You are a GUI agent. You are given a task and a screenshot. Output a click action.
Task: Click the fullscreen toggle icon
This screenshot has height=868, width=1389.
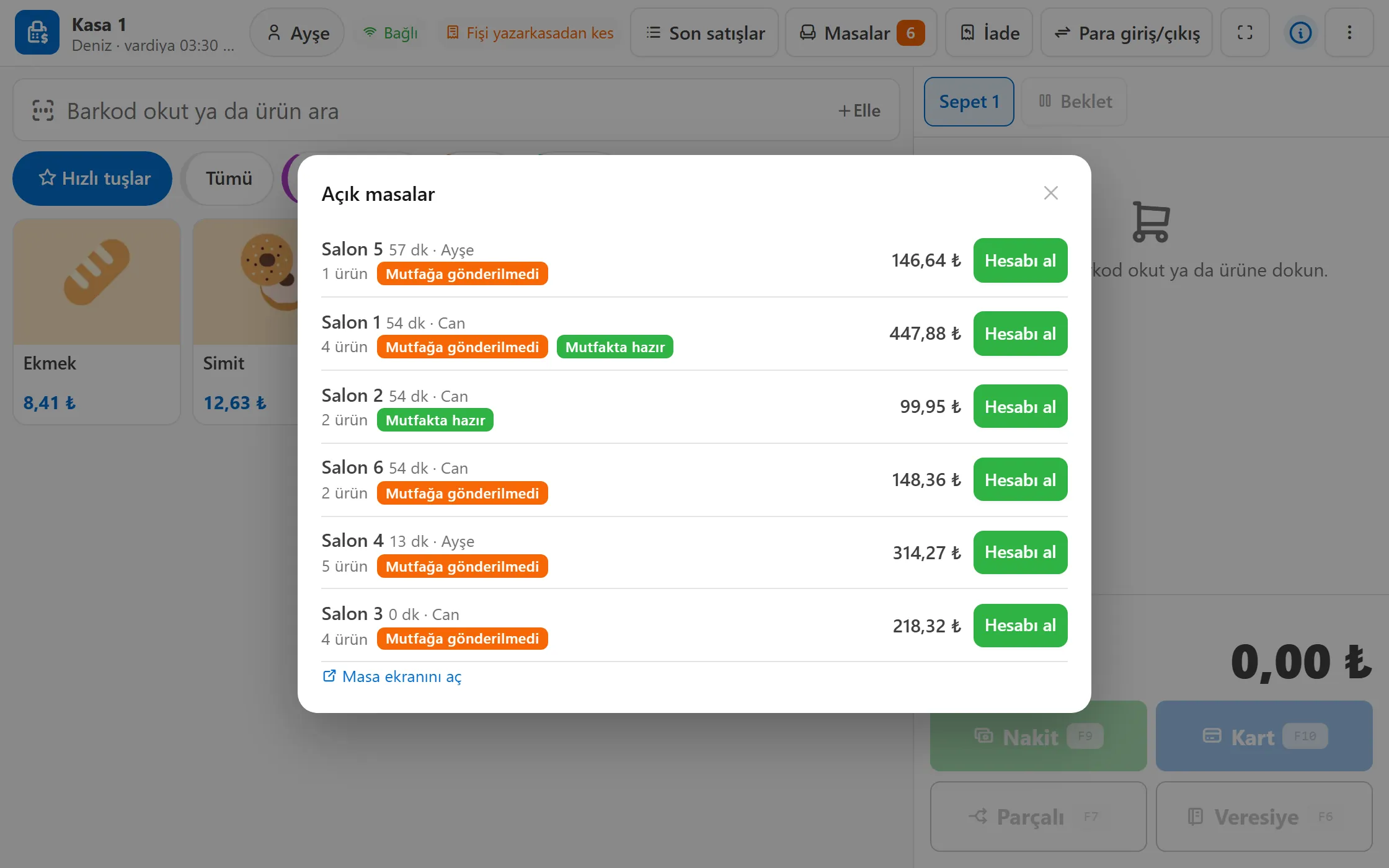point(1245,33)
